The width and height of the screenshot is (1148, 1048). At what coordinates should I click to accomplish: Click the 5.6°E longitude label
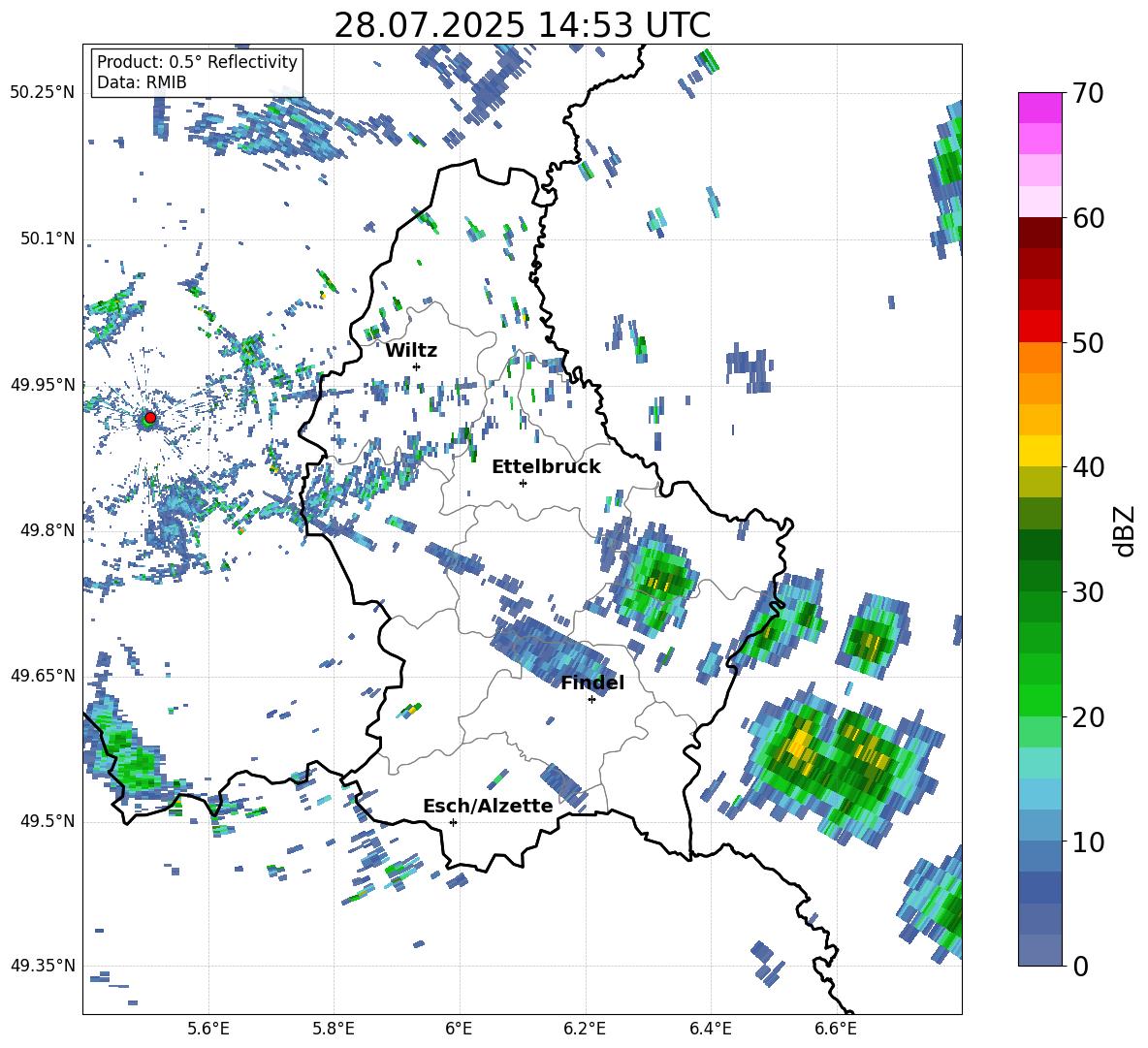click(208, 1029)
